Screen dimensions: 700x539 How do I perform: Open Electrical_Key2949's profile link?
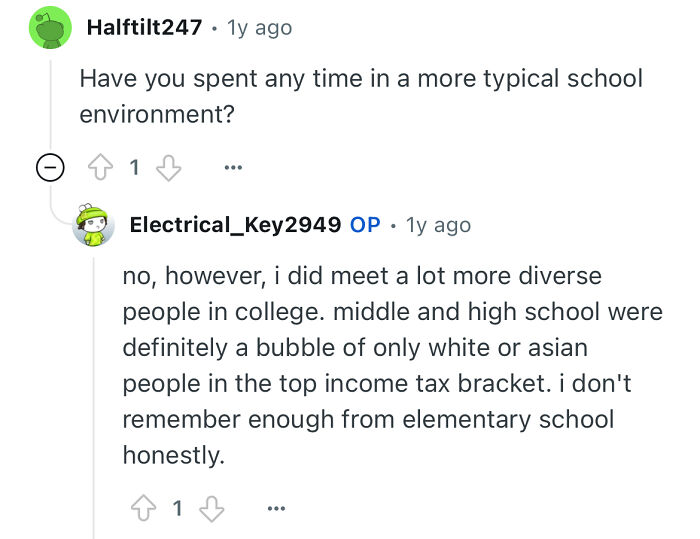click(x=235, y=225)
